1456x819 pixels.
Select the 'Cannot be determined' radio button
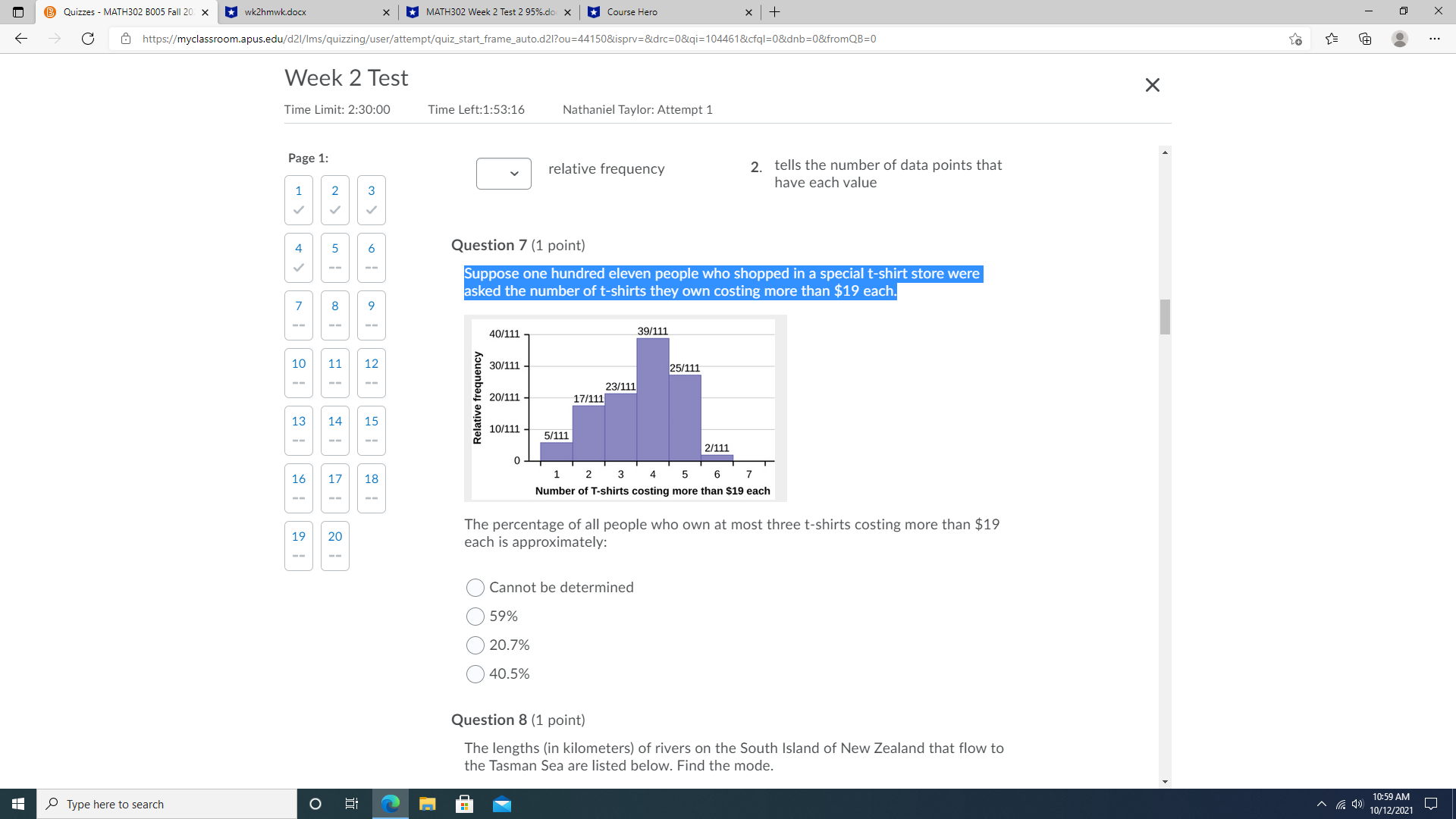coord(476,587)
